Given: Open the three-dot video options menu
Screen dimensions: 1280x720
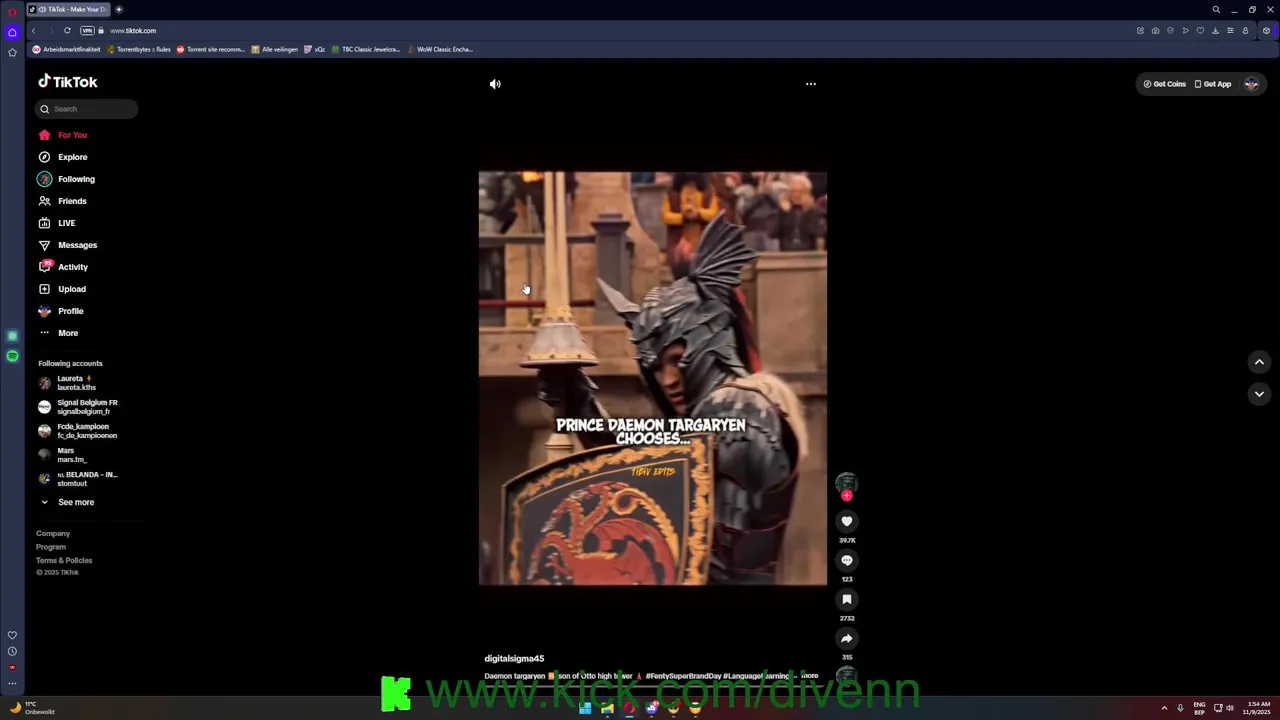Looking at the screenshot, I should (x=811, y=84).
